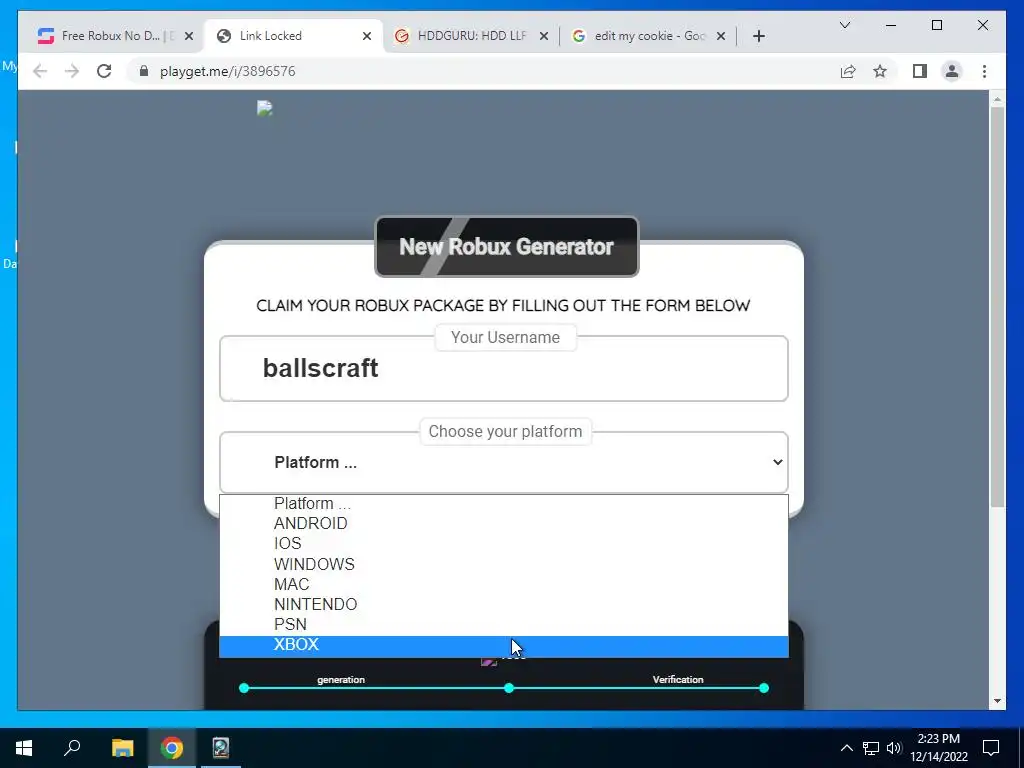This screenshot has height=768, width=1024.
Task: Switch to the HDDGURU: HDD LLF tab
Action: pos(472,36)
